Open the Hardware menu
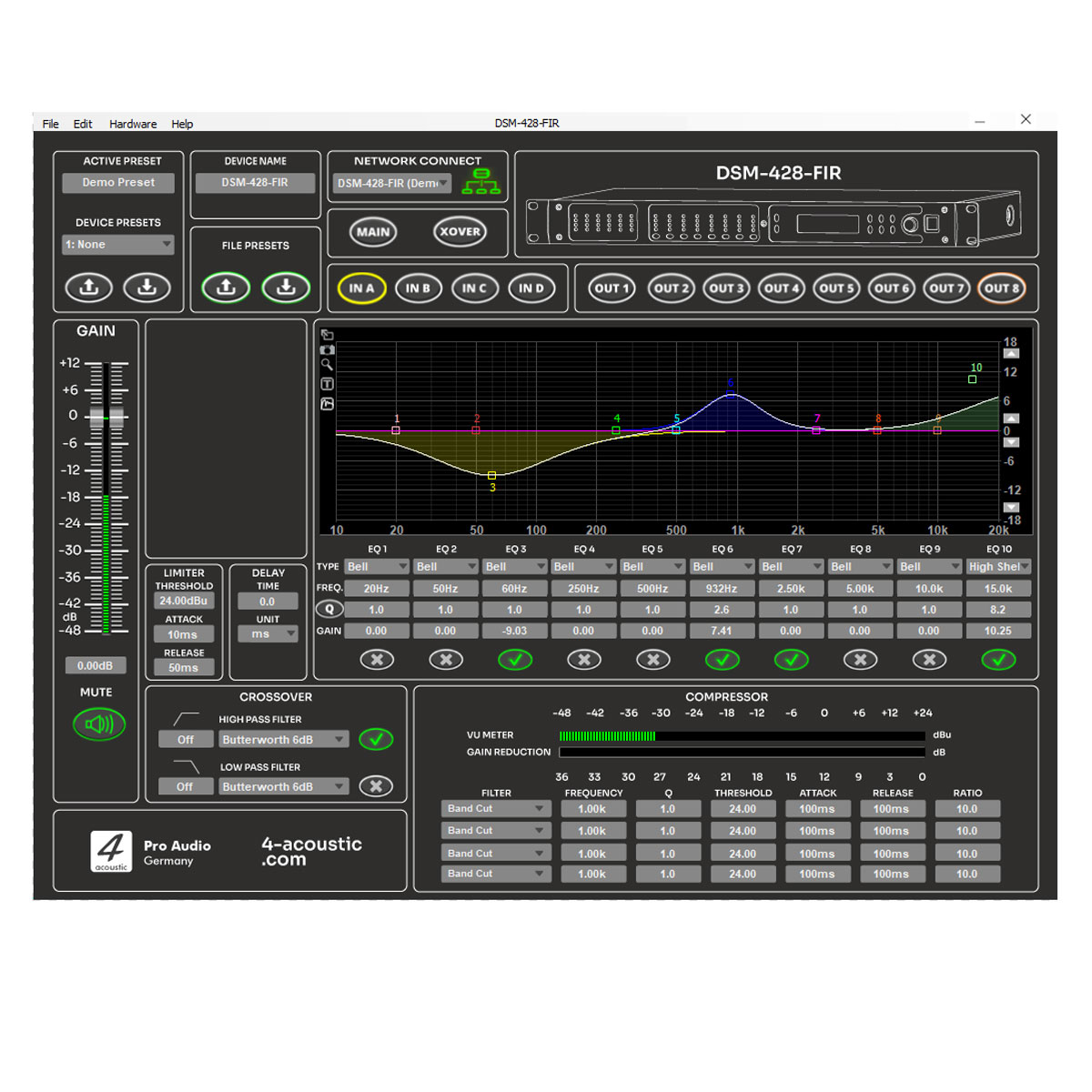The image size is (1092, 1092). click(133, 124)
